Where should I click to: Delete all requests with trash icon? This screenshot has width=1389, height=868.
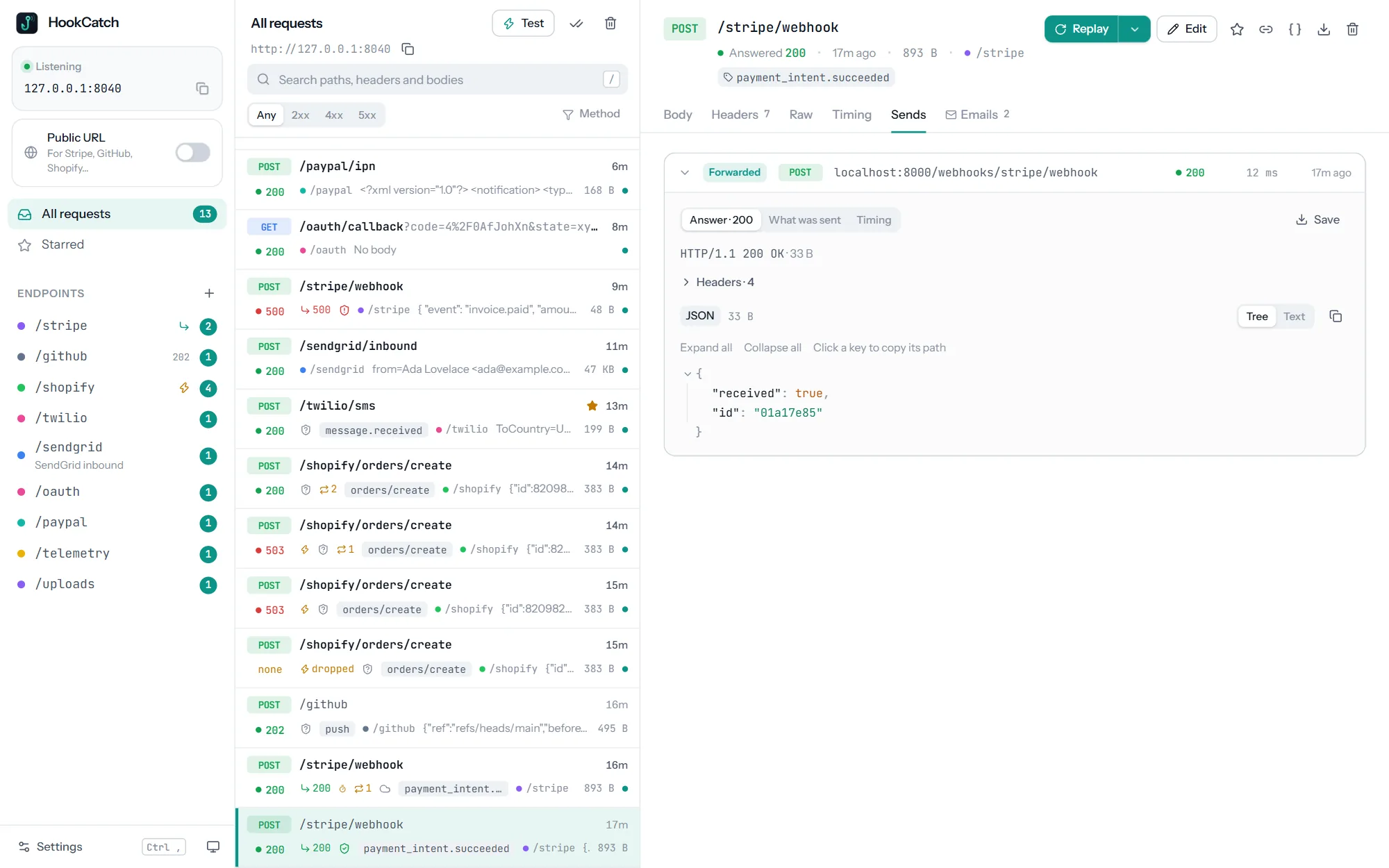(x=610, y=23)
